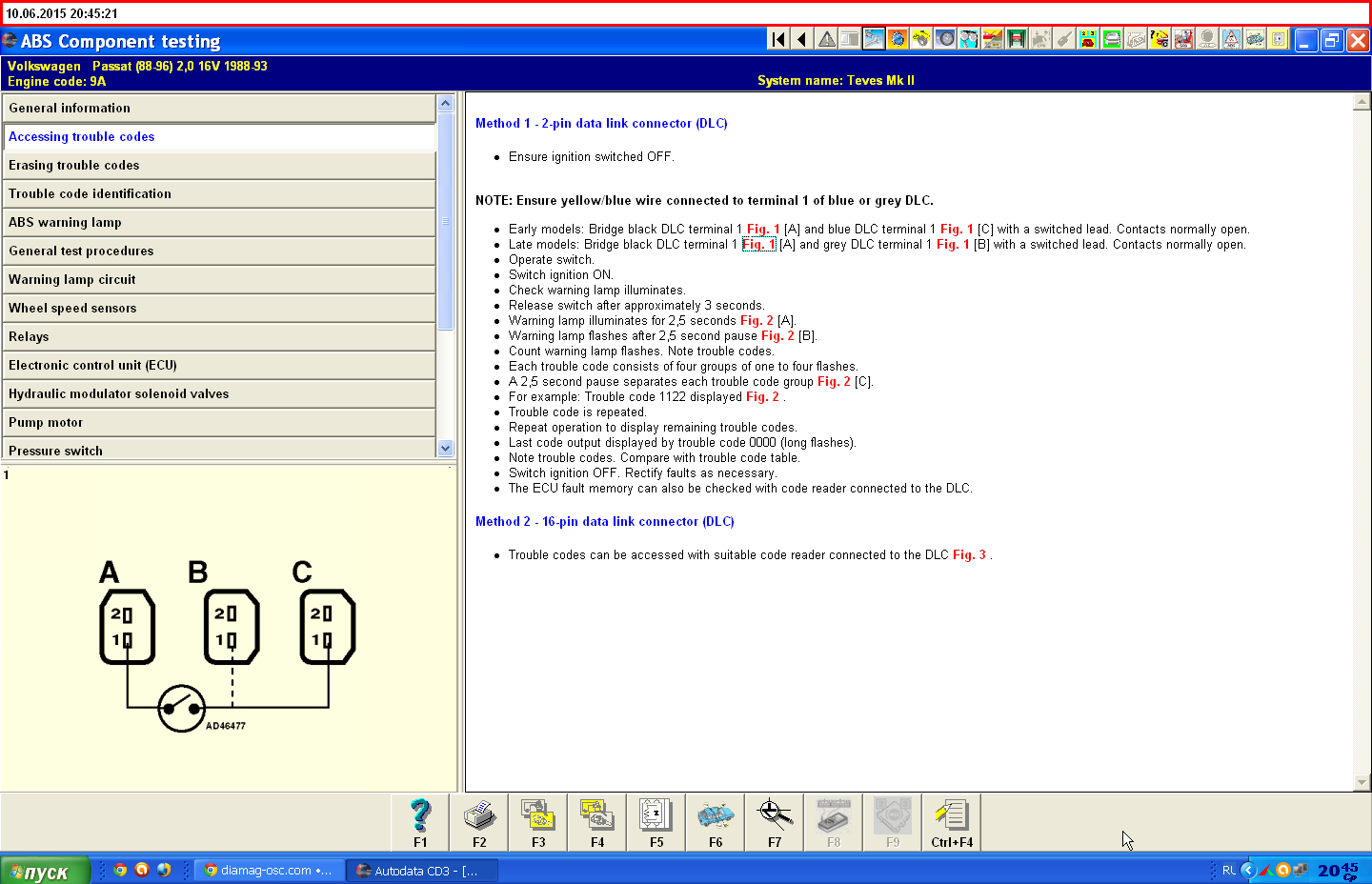
Task: Open Electronic control unit (ECU) section
Action: point(219,365)
